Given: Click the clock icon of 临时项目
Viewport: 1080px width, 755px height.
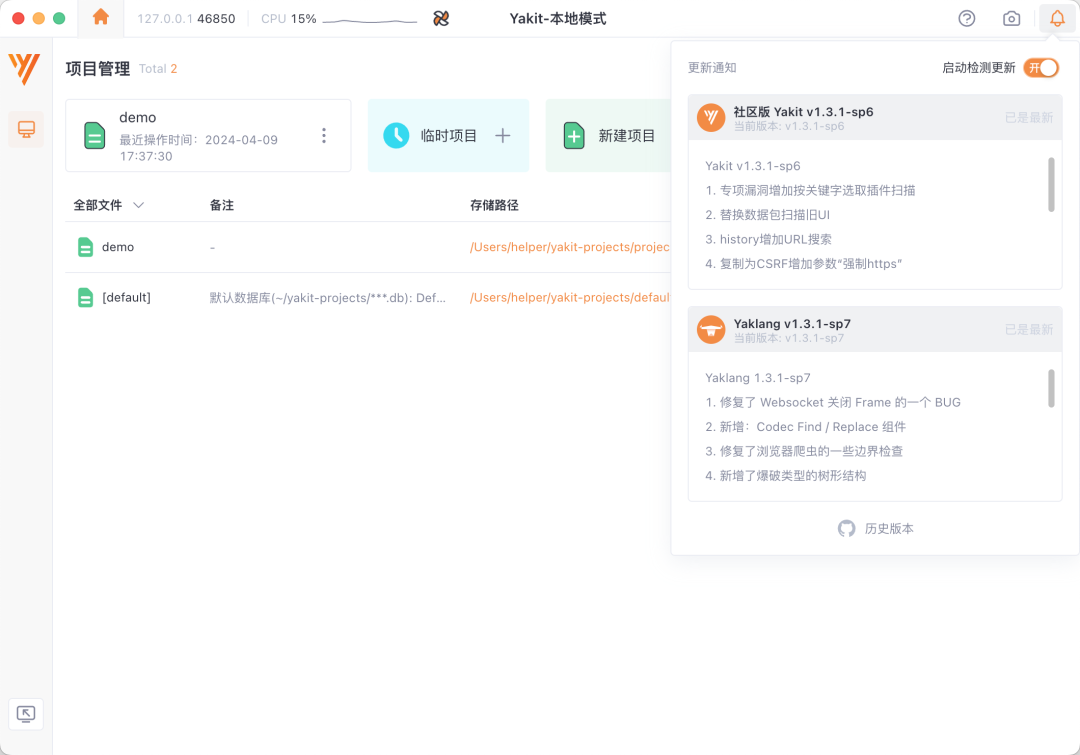Looking at the screenshot, I should [x=396, y=136].
